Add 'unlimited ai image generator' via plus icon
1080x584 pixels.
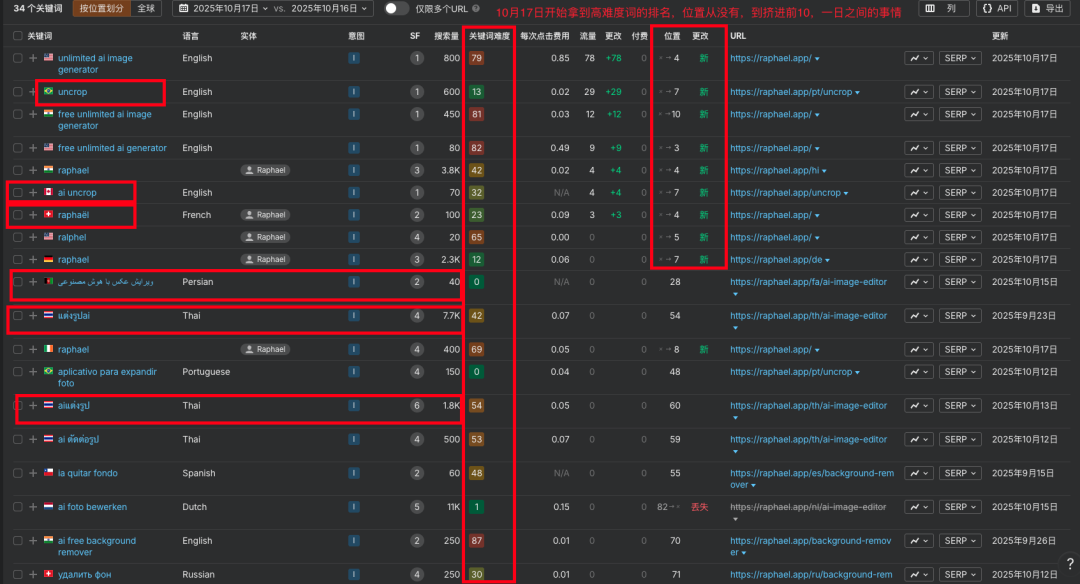click(33, 58)
